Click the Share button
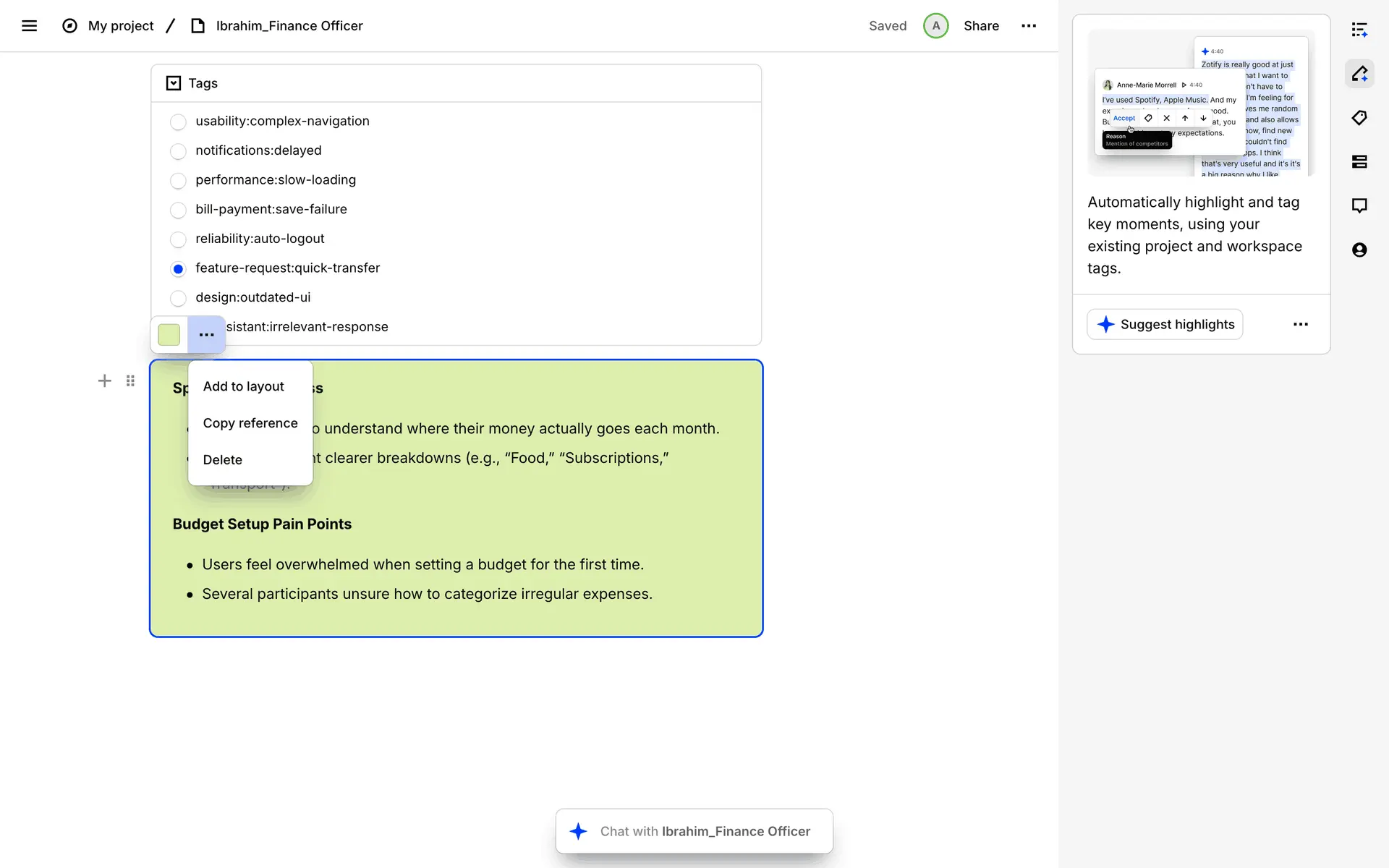Screen dimensions: 1389x868 point(981,26)
